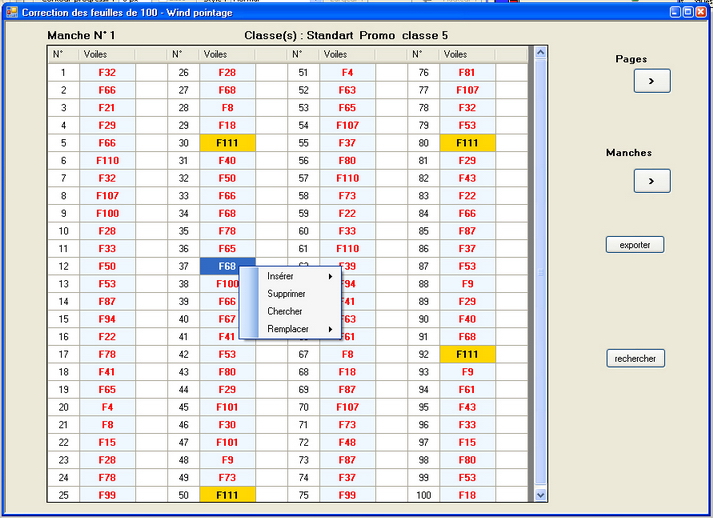
Task: Click the next arrow under Manches
Action: pyautogui.click(x=652, y=181)
